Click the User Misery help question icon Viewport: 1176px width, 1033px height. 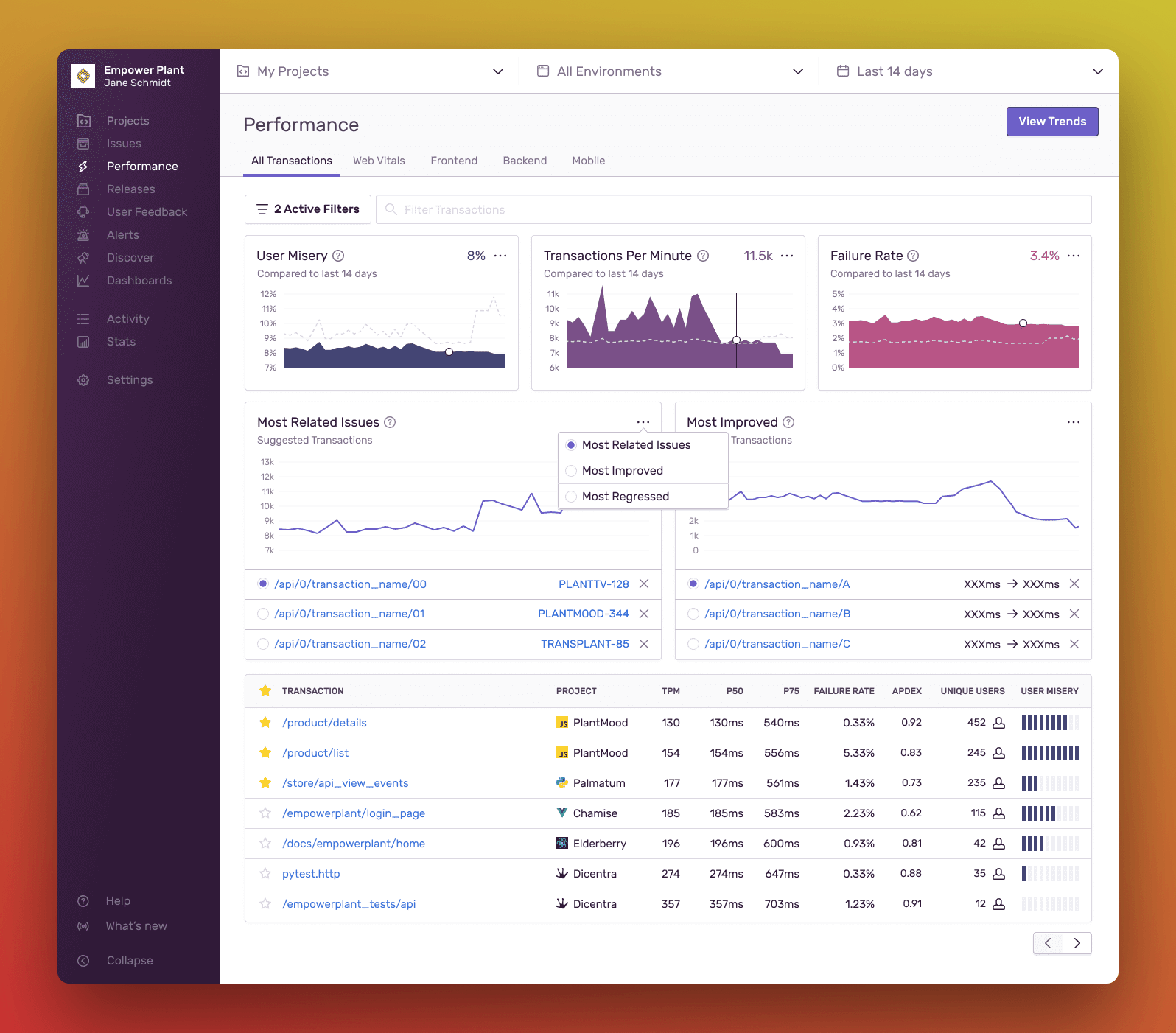click(338, 256)
